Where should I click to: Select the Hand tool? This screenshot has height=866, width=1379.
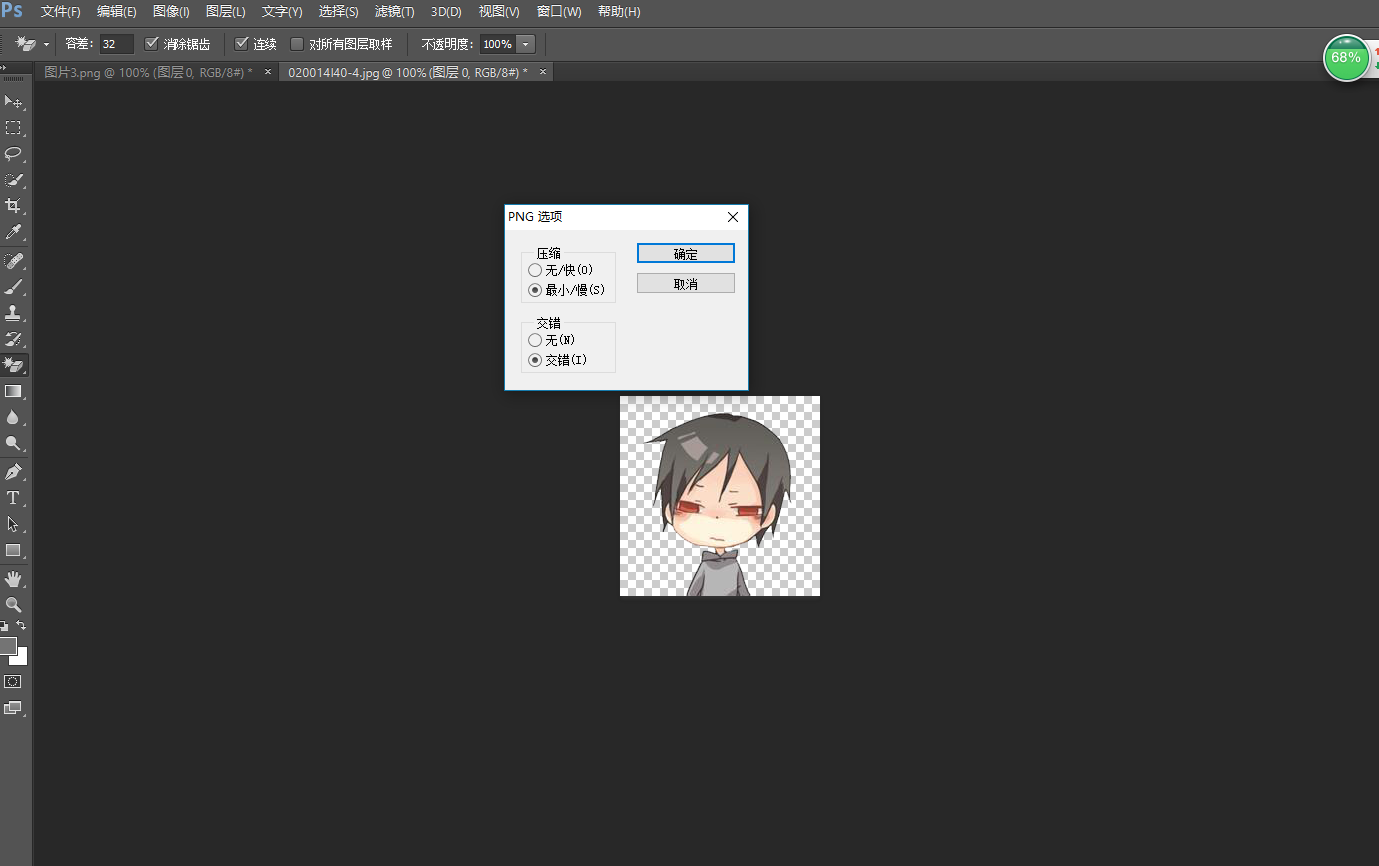[14, 578]
